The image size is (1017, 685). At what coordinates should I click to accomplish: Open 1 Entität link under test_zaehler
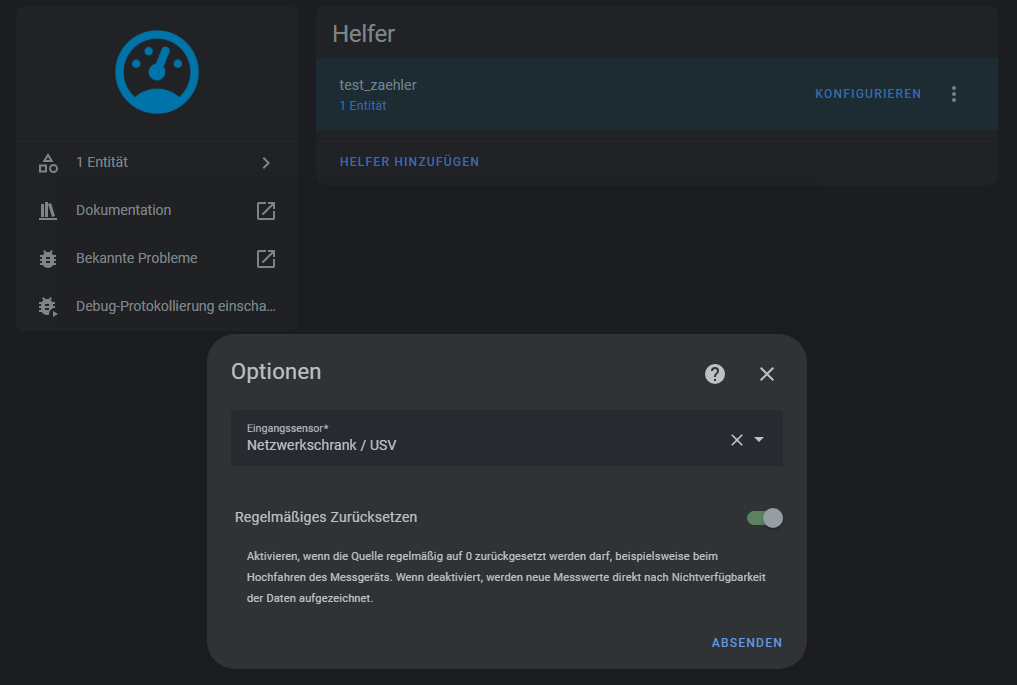tap(362, 106)
